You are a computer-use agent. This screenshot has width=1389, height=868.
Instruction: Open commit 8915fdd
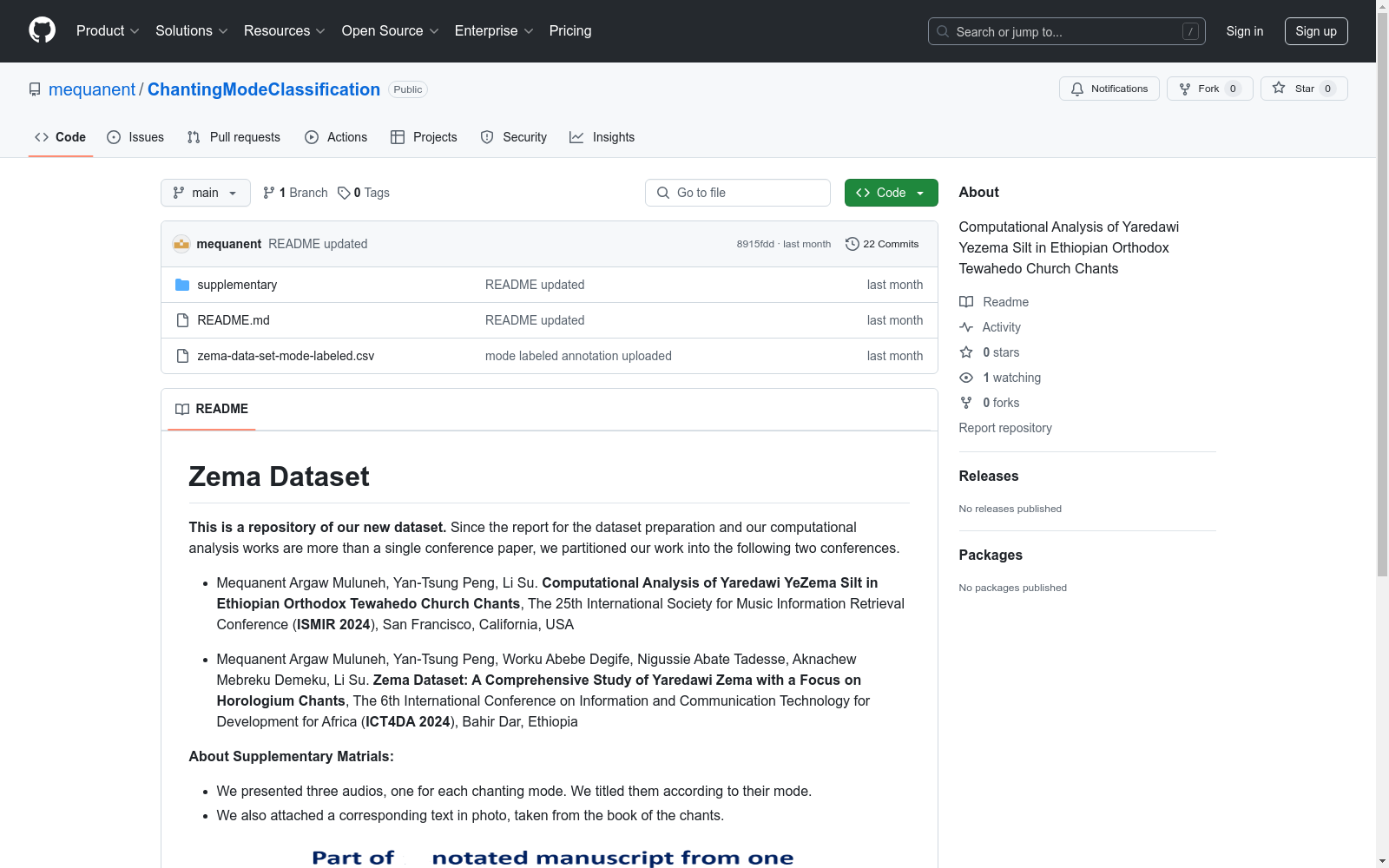coord(755,244)
